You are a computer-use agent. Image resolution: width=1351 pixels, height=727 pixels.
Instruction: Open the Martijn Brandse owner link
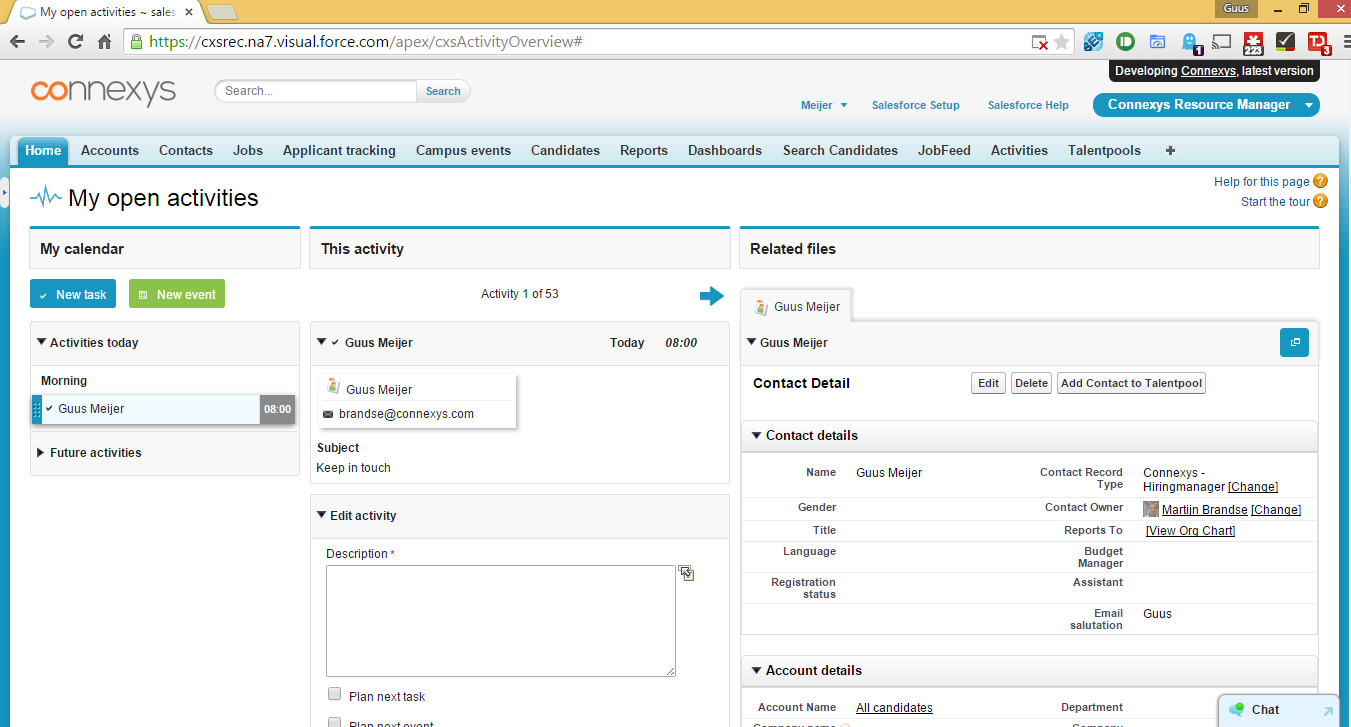coord(1205,510)
